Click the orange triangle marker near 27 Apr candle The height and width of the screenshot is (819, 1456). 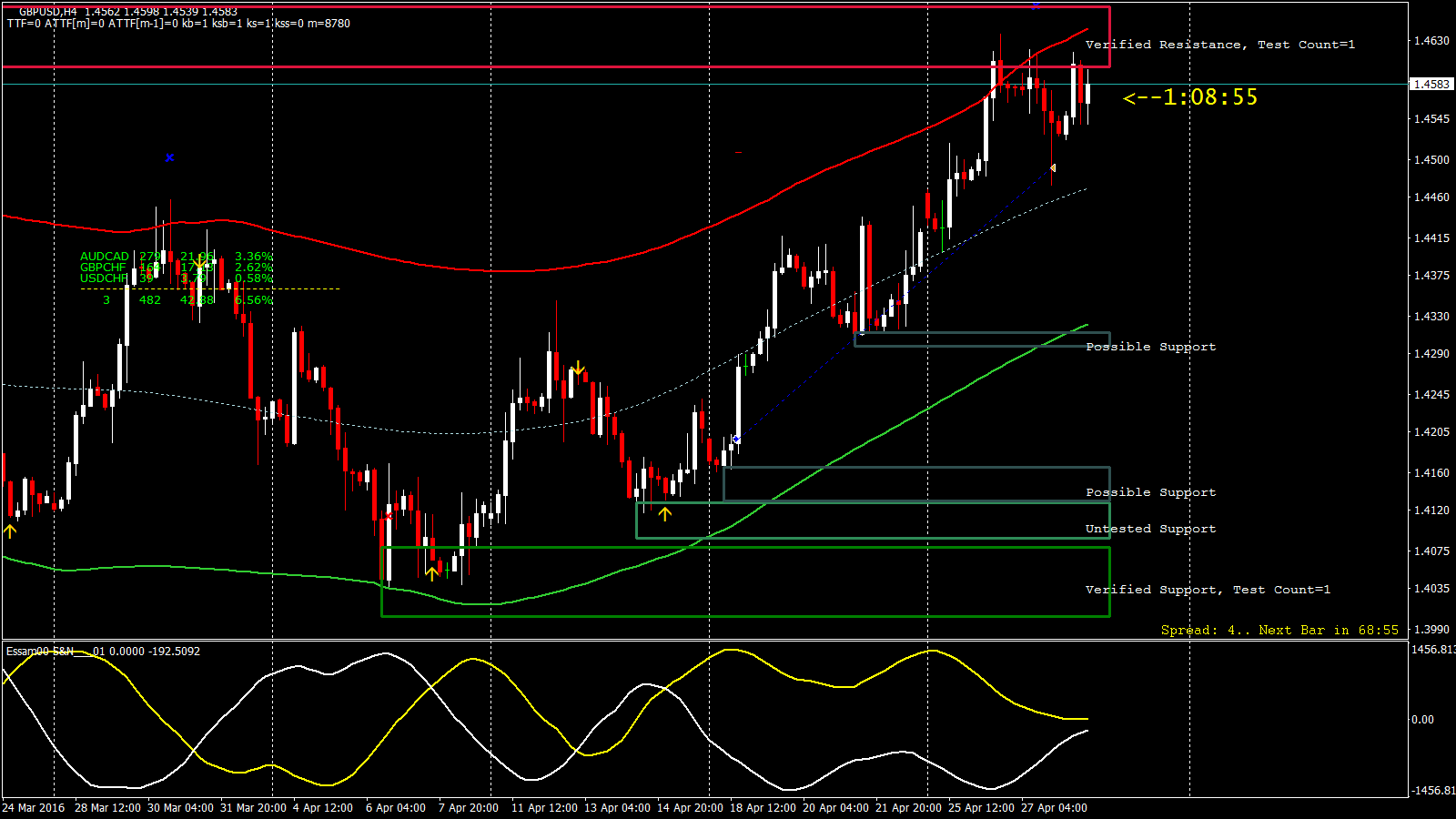click(x=1053, y=167)
